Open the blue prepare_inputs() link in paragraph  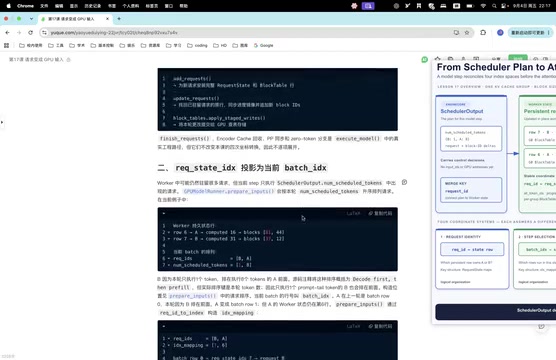[193, 296]
